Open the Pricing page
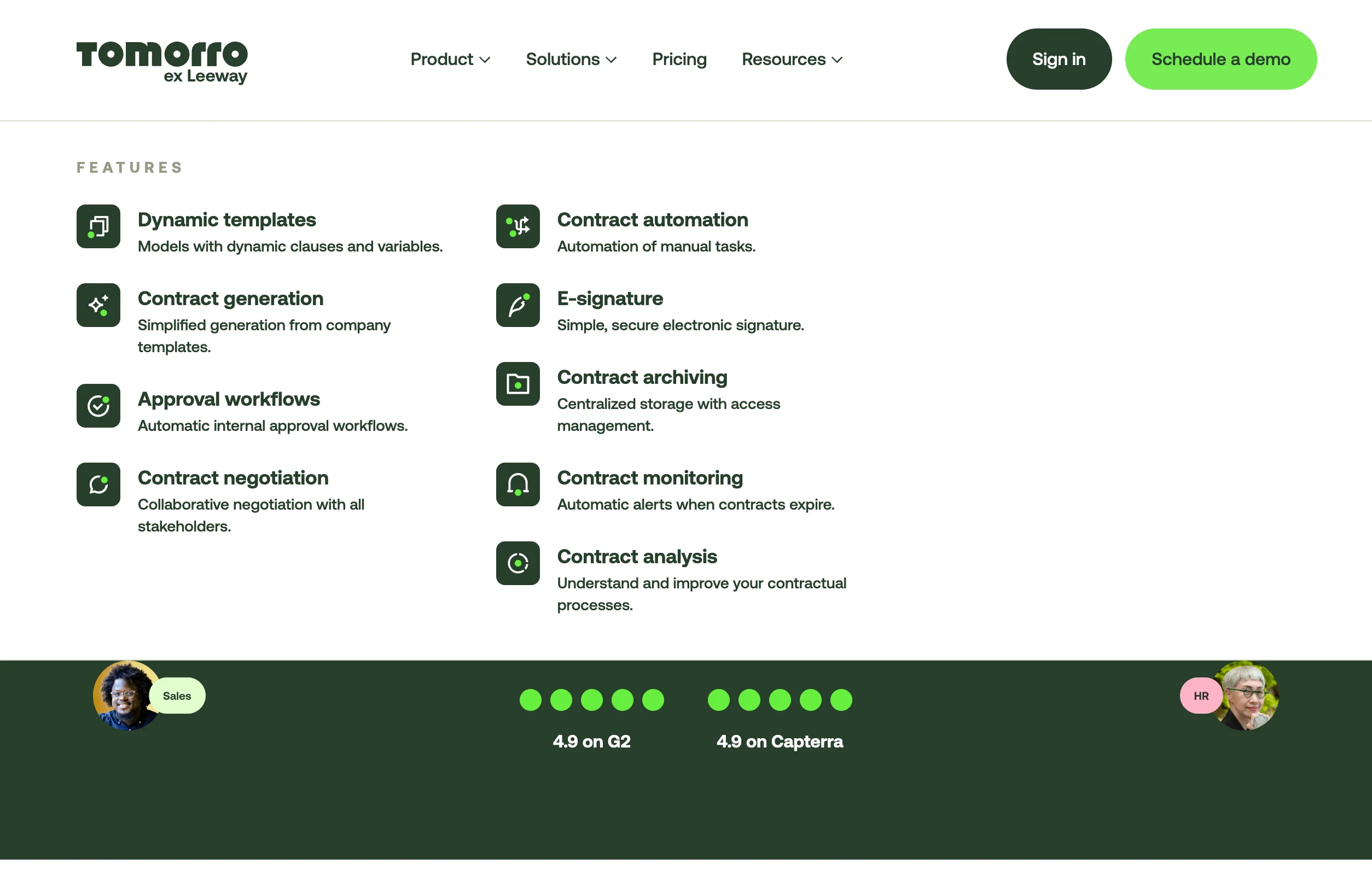1372x876 pixels. 678,59
